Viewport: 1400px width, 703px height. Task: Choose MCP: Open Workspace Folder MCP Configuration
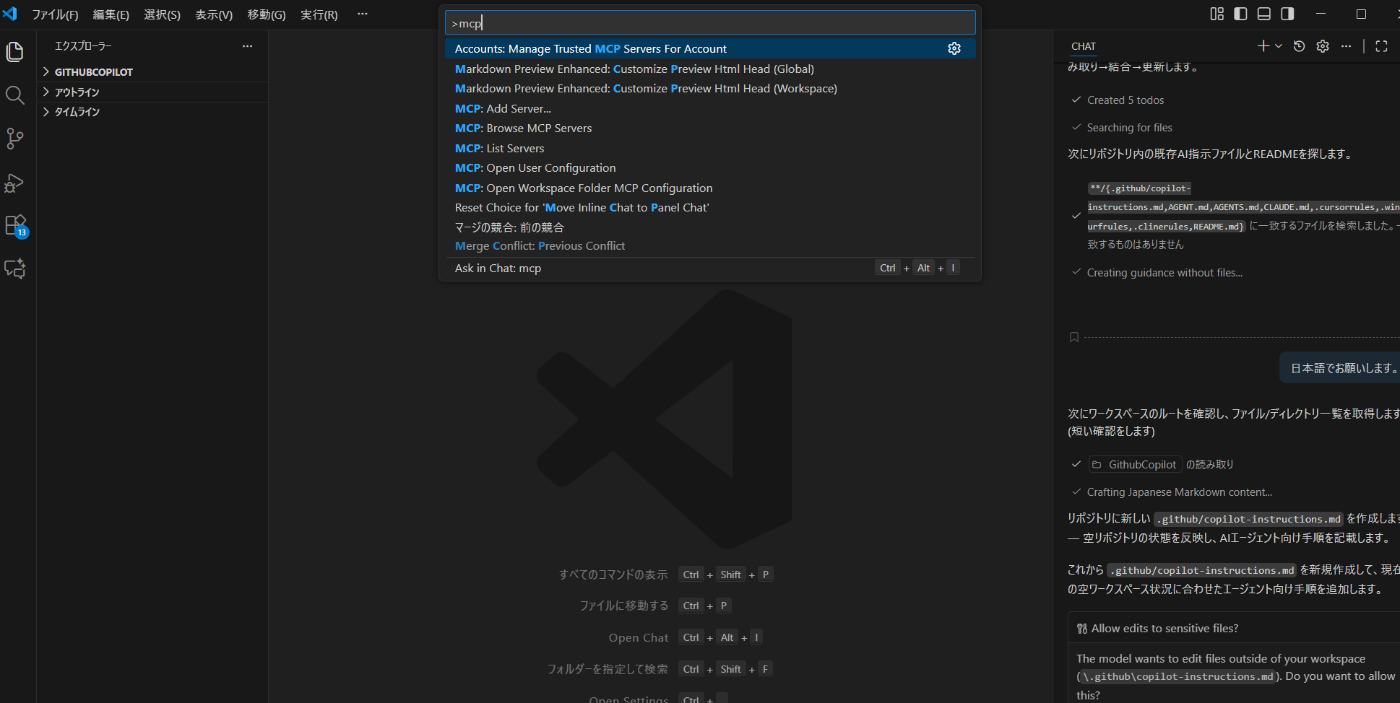pyautogui.click(x=710, y=188)
